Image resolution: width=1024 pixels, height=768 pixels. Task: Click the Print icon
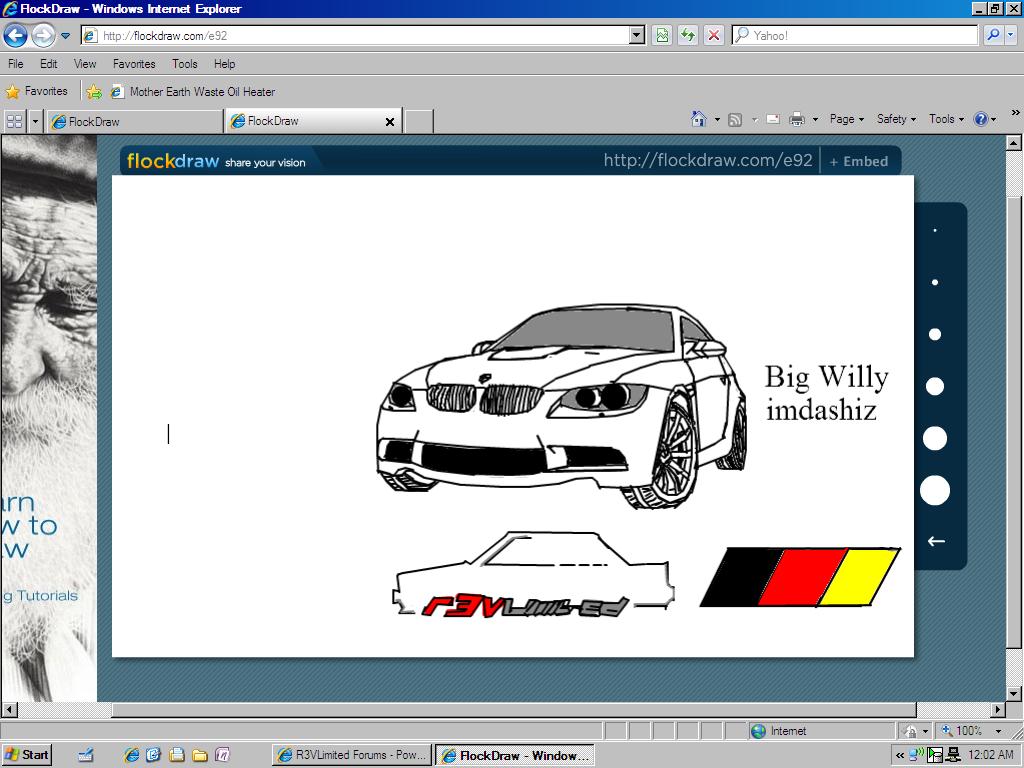(796, 119)
